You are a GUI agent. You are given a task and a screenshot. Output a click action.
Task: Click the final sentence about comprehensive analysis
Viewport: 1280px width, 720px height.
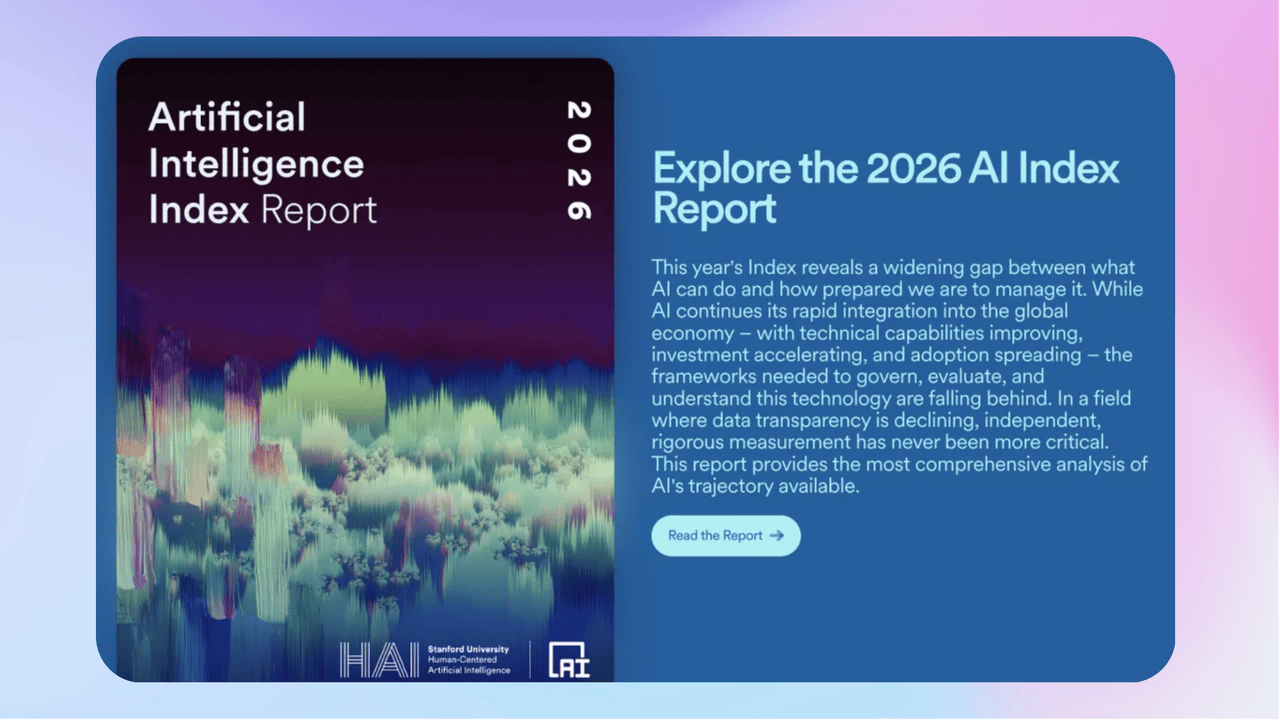898,465
